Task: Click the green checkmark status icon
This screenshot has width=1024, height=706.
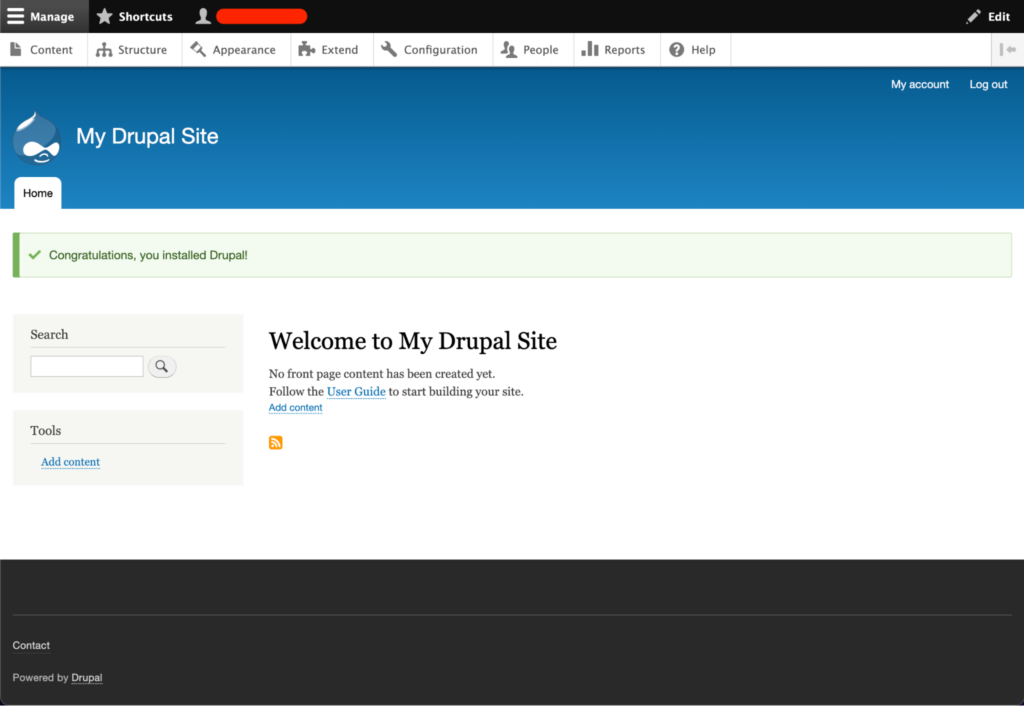Action: click(x=35, y=255)
